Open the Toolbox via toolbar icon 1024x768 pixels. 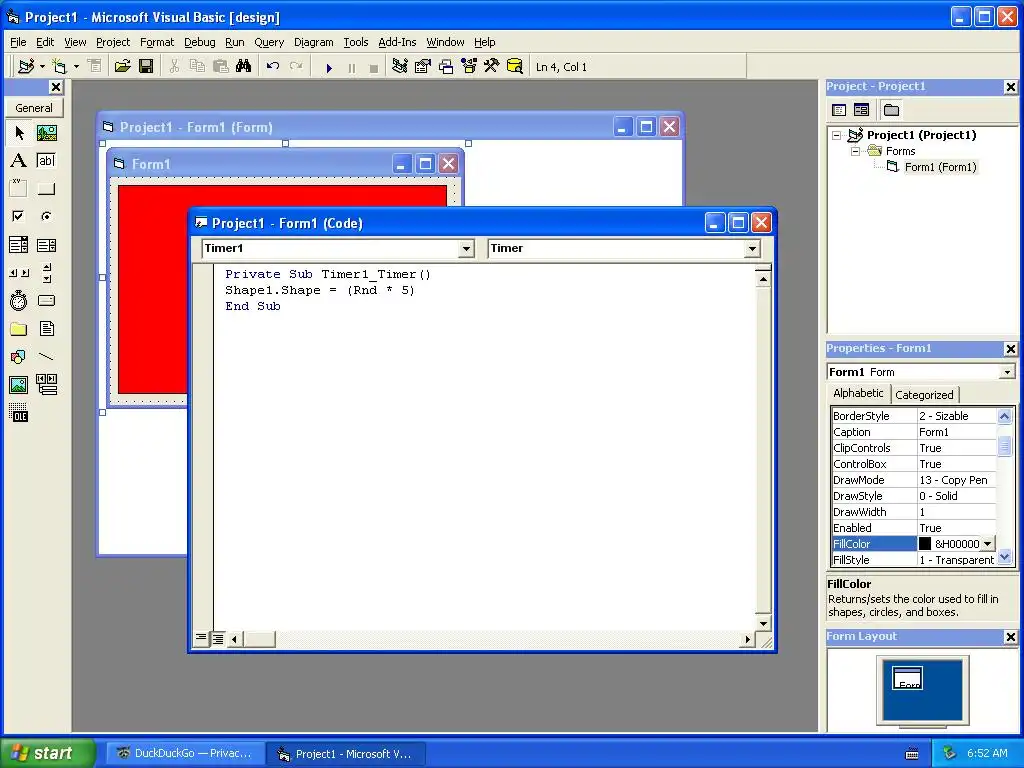coord(492,67)
